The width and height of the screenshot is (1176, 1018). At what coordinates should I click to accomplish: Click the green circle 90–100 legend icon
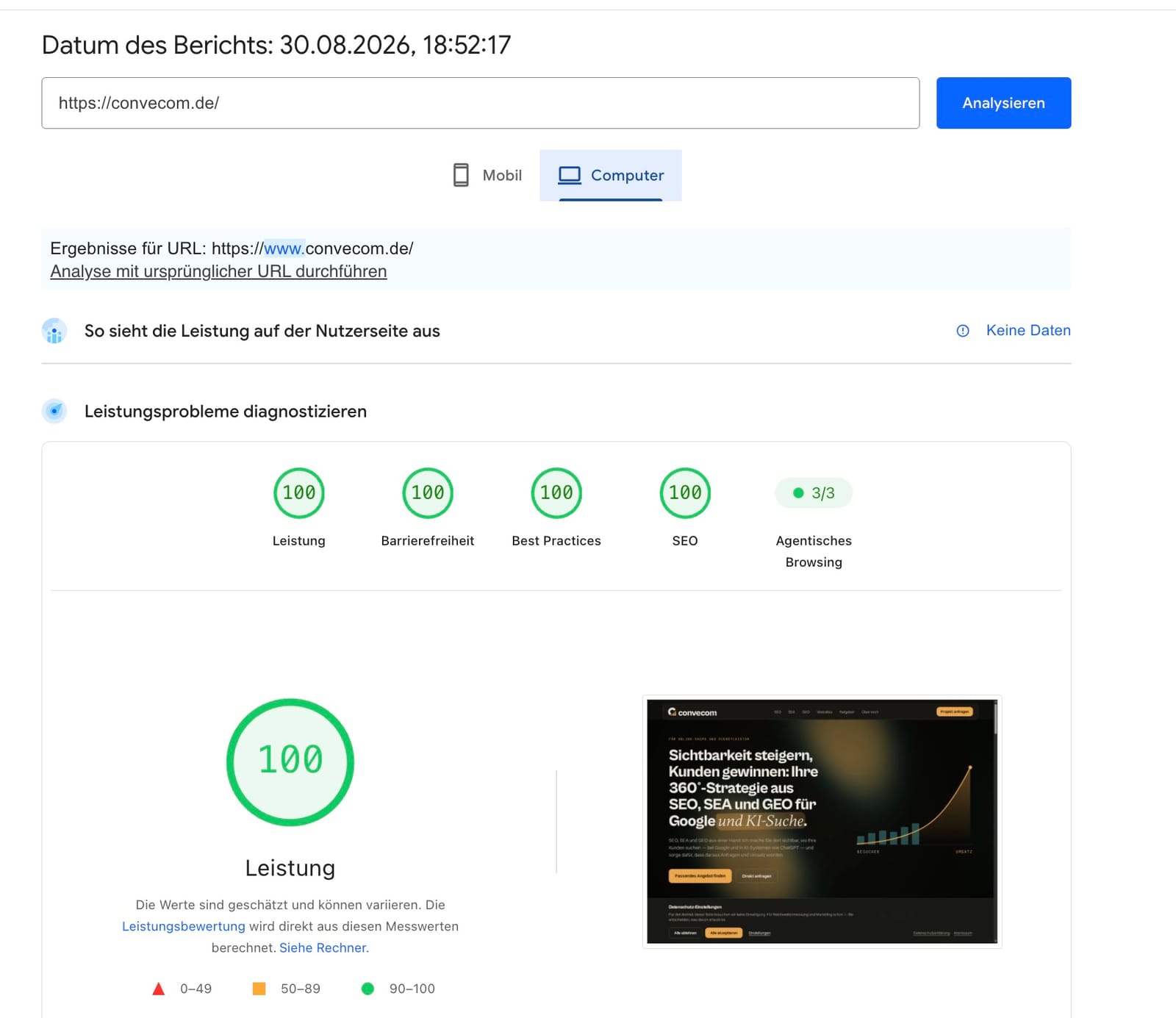(x=367, y=989)
